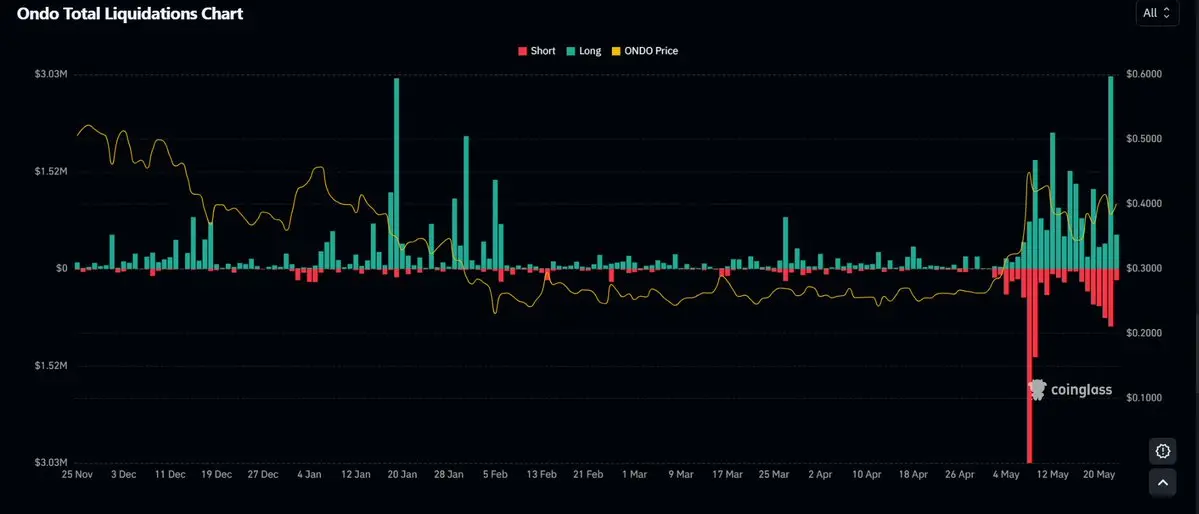Click the 20 Jan date label
Image resolution: width=1199 pixels, height=514 pixels.
(402, 474)
